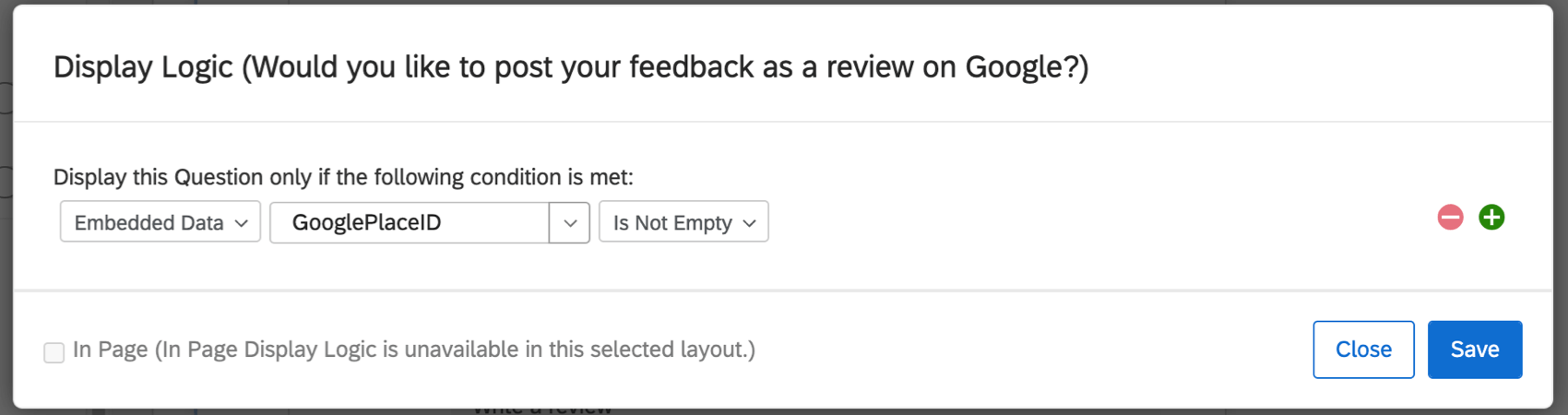Click the chevron icon beside Is Not Empty
1568x415 pixels.
point(749,223)
